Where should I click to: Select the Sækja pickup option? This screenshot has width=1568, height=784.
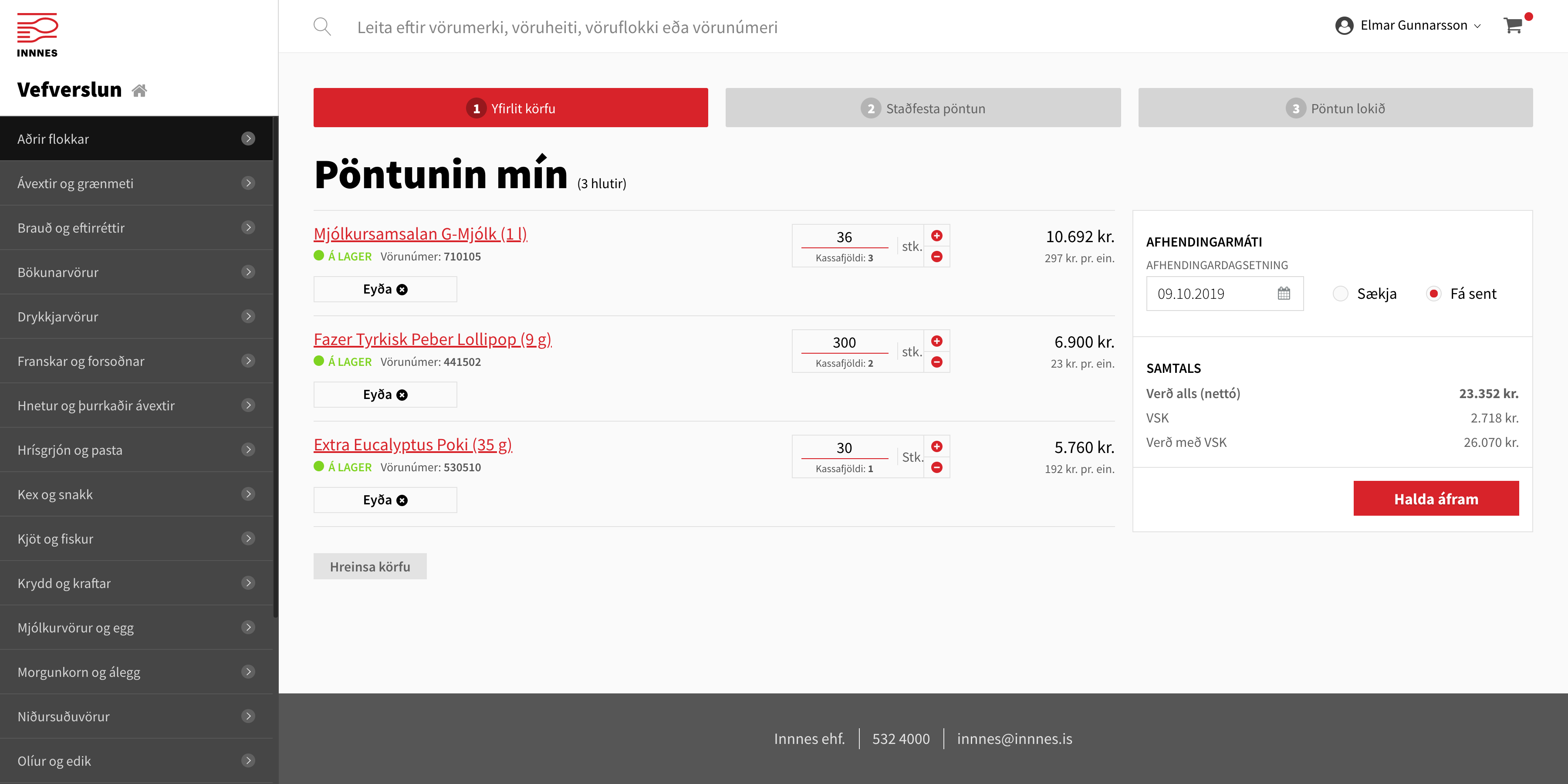pos(1340,294)
